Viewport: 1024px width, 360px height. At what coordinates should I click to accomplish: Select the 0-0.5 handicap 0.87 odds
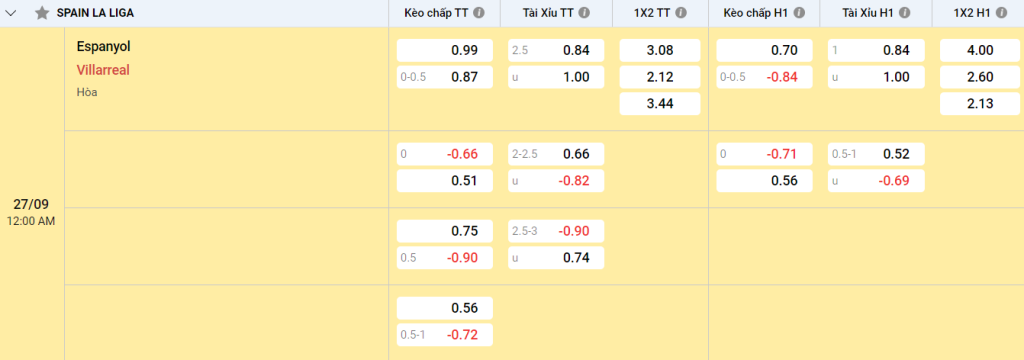pyautogui.click(x=445, y=77)
